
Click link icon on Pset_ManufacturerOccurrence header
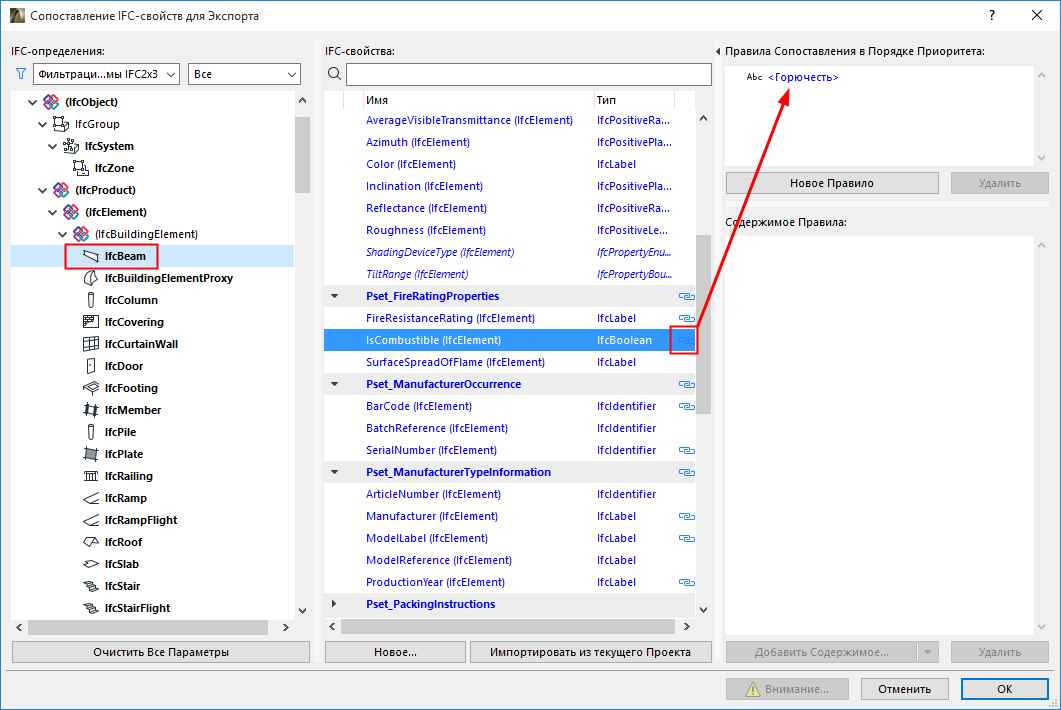(686, 384)
